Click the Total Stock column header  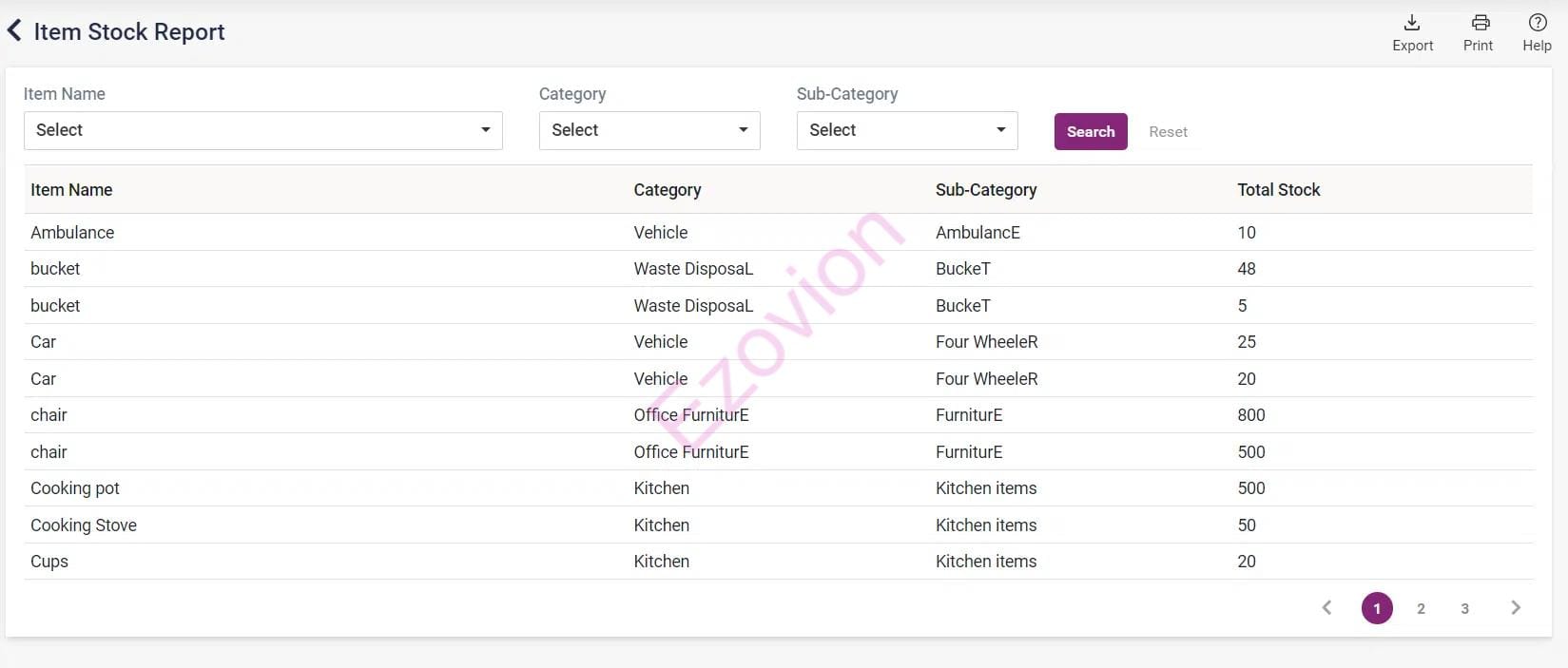pyautogui.click(x=1278, y=190)
